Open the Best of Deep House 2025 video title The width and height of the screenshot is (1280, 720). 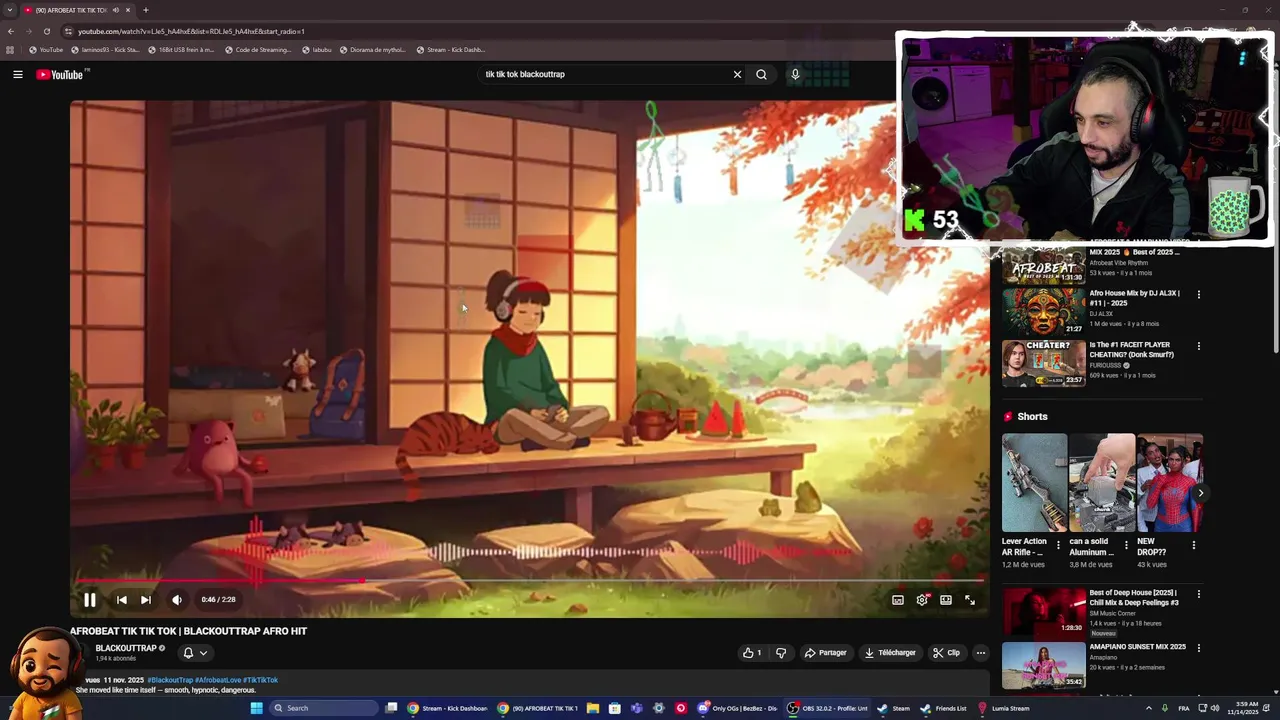(x=1134, y=597)
